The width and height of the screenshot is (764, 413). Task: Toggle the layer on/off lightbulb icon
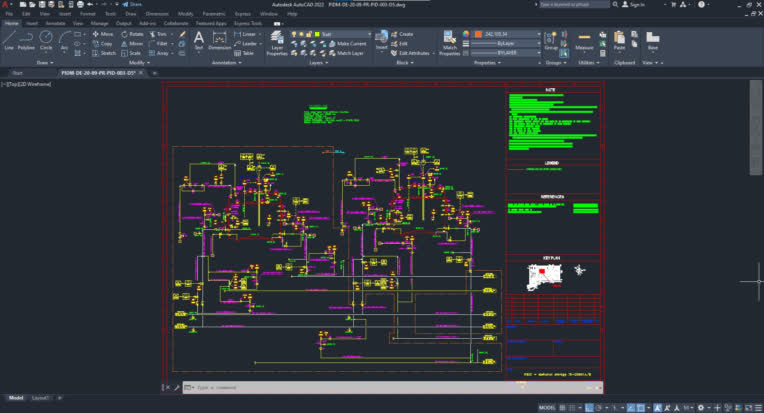tap(294, 34)
